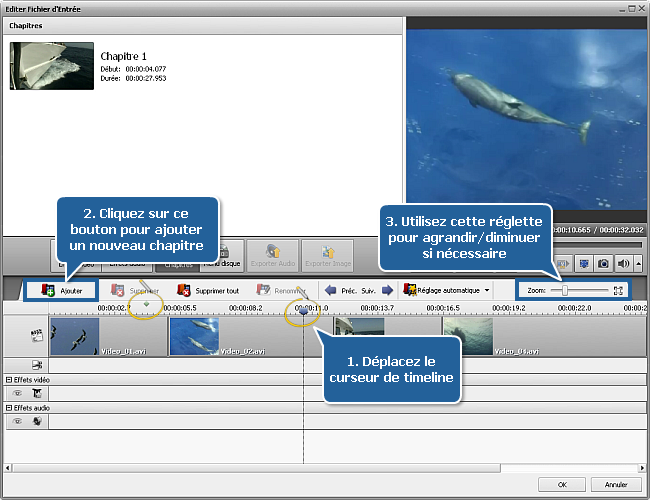Click the full screen preview icon

[584, 263]
